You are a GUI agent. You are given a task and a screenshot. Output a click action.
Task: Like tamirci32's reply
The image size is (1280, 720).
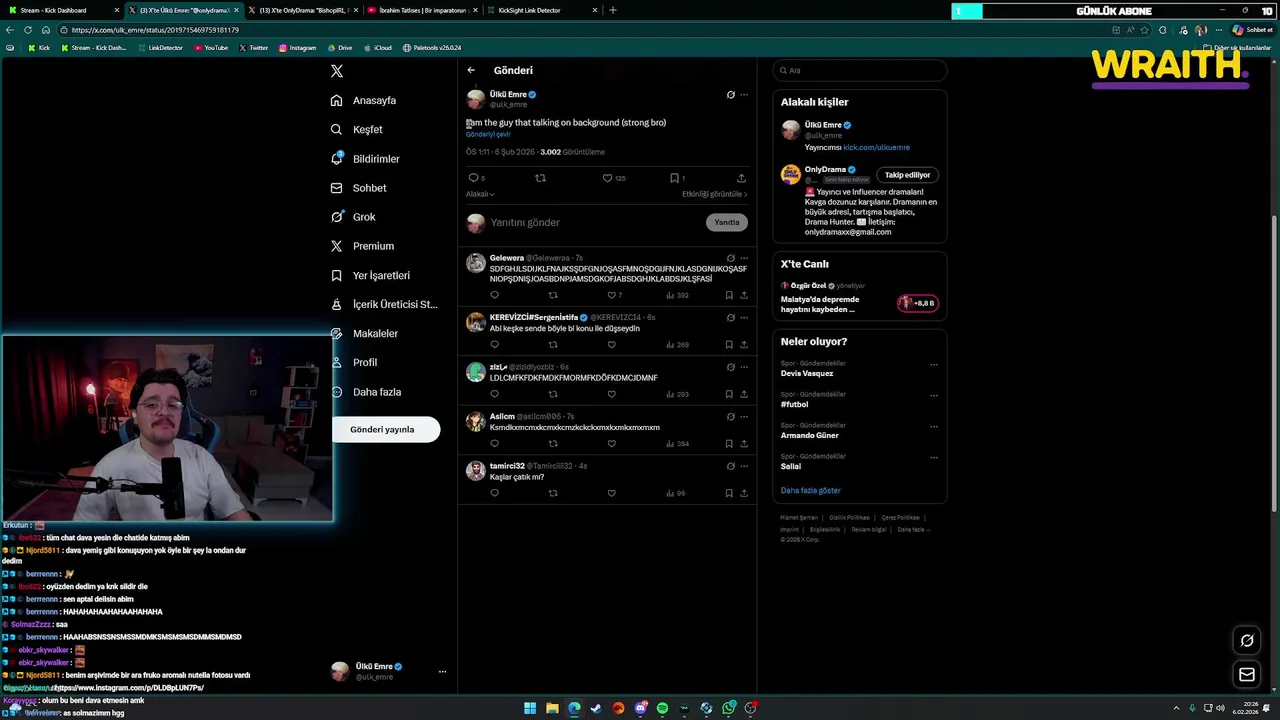(x=612, y=493)
